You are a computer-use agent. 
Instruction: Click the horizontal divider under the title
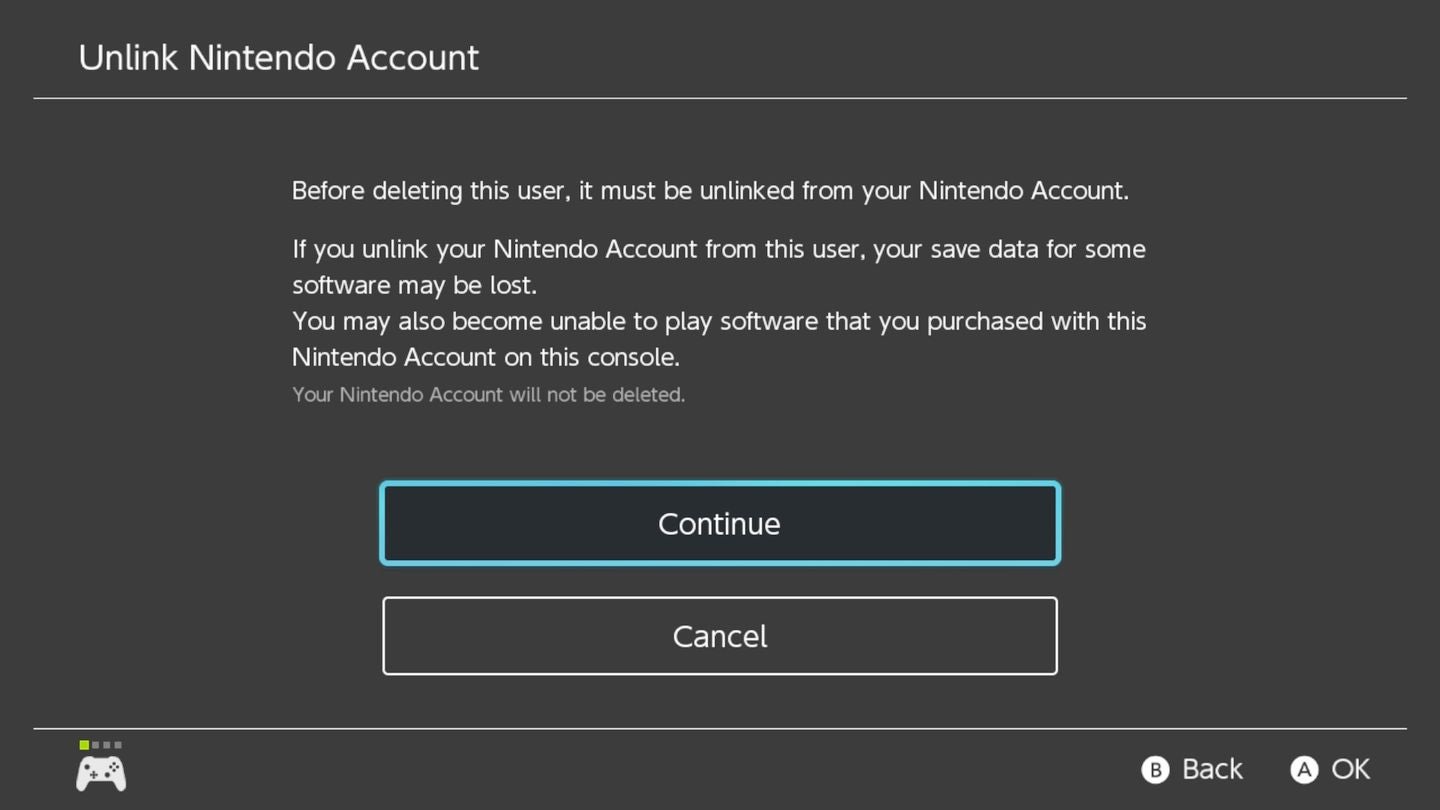coord(720,98)
